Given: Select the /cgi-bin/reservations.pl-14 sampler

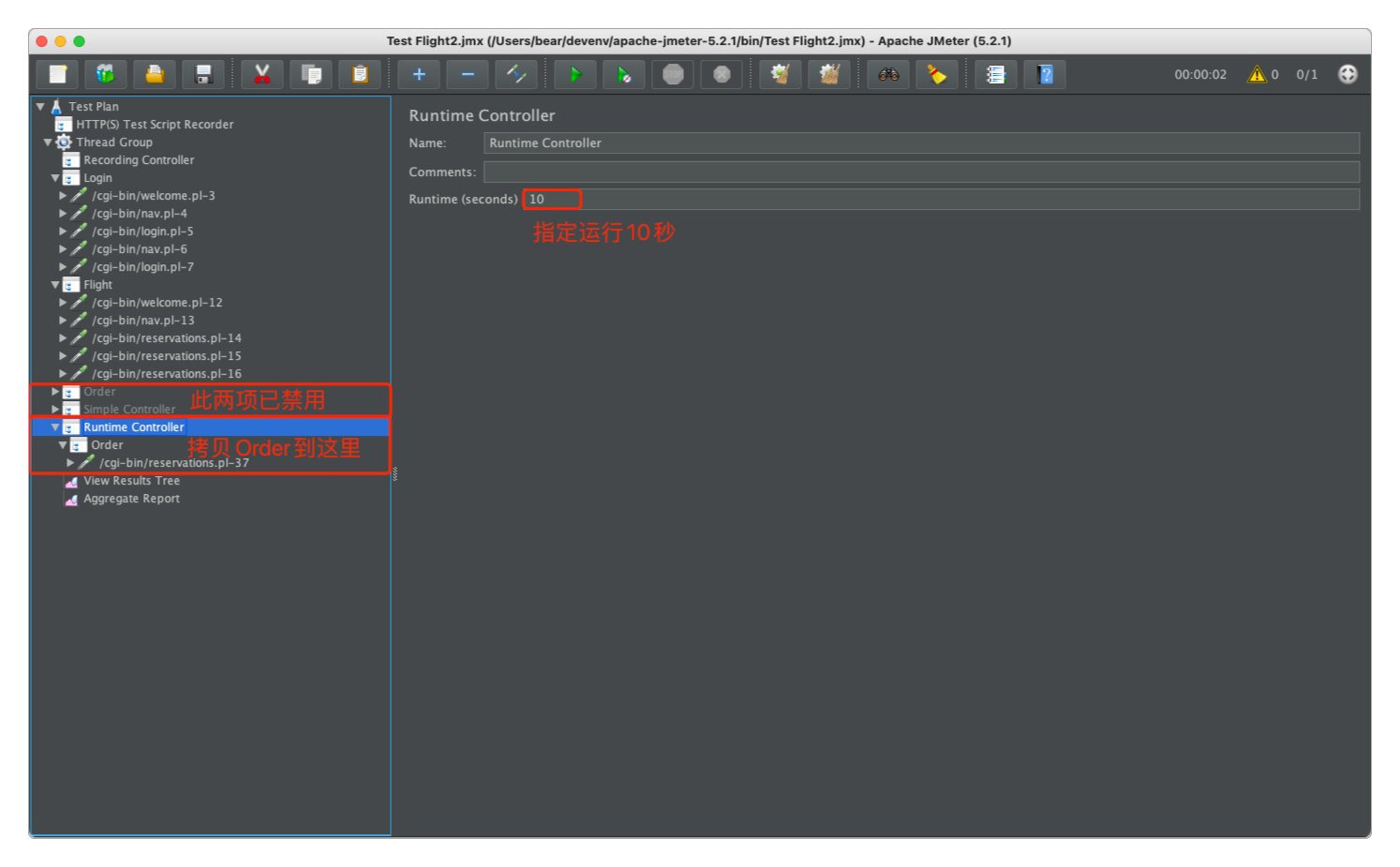Looking at the screenshot, I should tap(167, 338).
